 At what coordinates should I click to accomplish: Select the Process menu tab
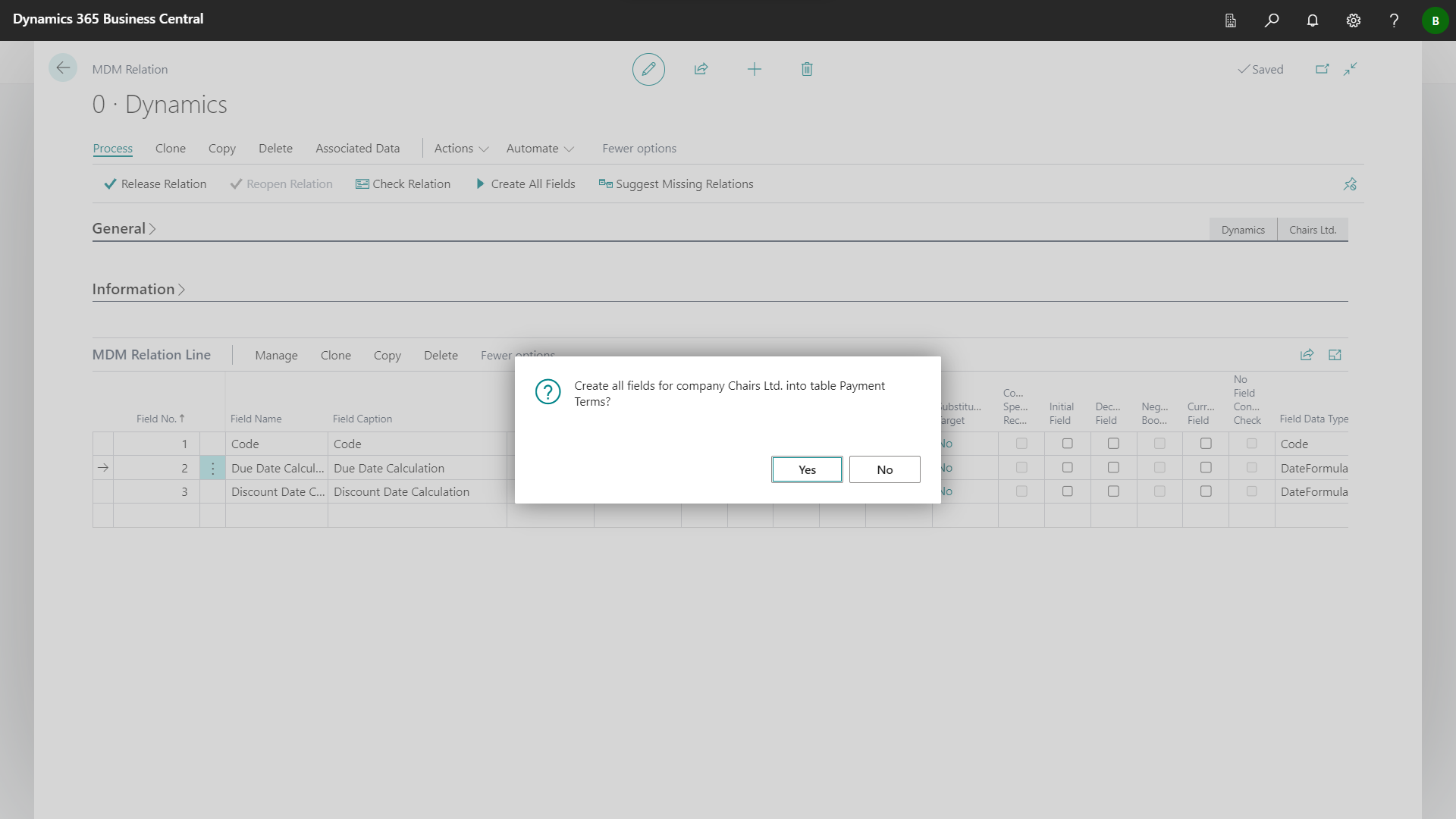(112, 149)
